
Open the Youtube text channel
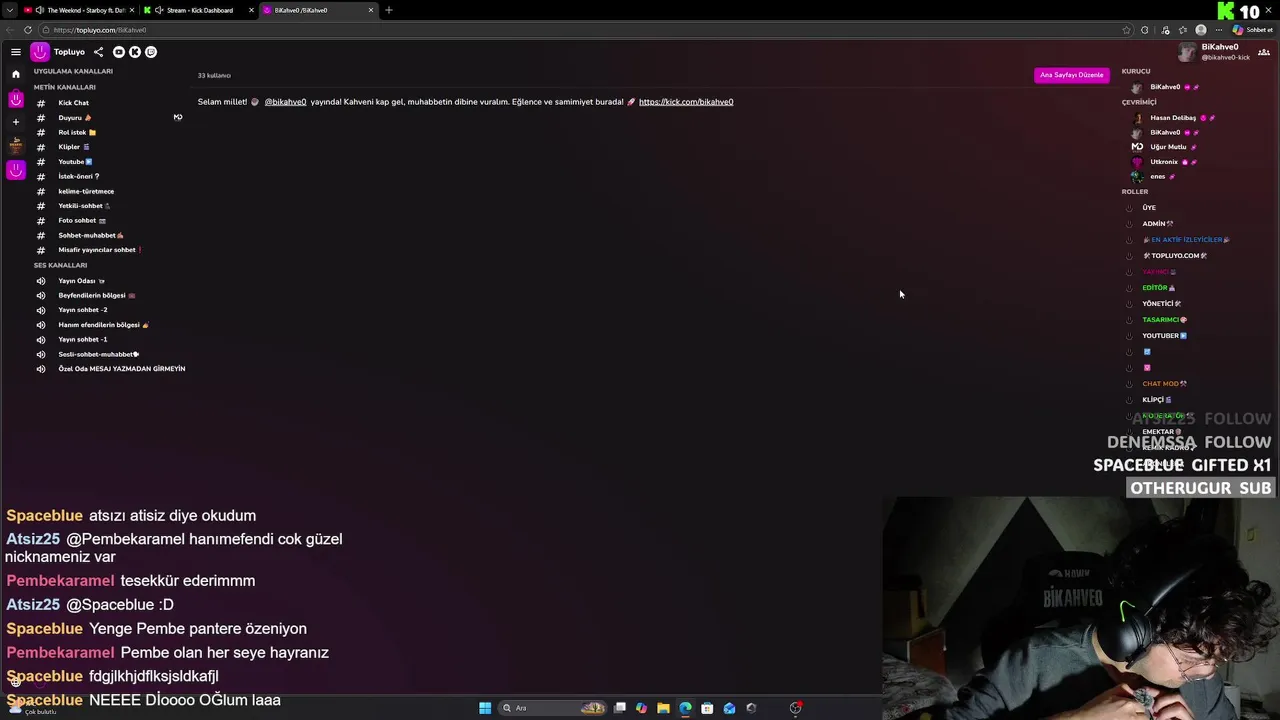click(x=75, y=162)
